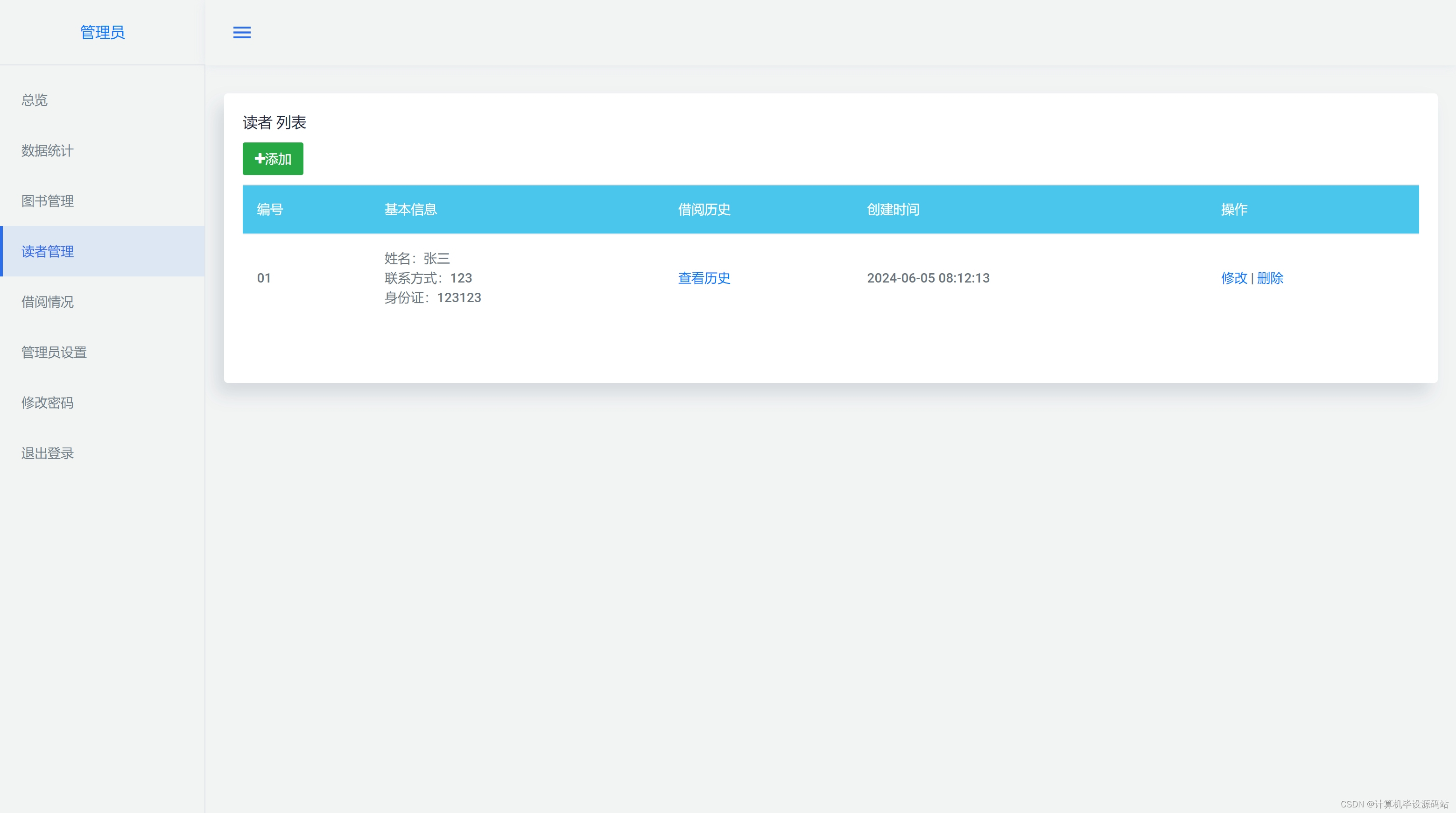
Task: Click the 创建时间 column header
Action: [x=893, y=210]
